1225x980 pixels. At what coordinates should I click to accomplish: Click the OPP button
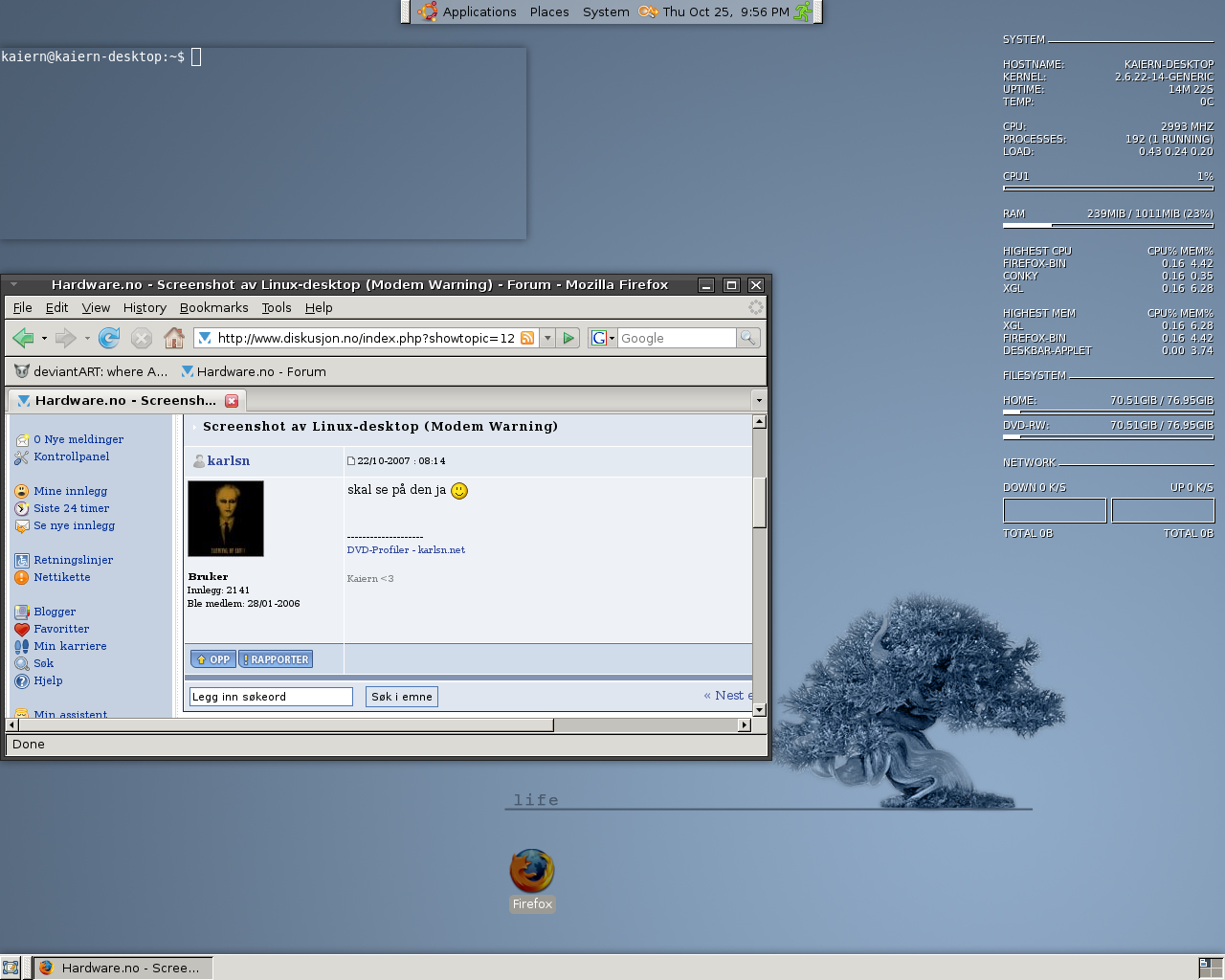[x=213, y=659]
